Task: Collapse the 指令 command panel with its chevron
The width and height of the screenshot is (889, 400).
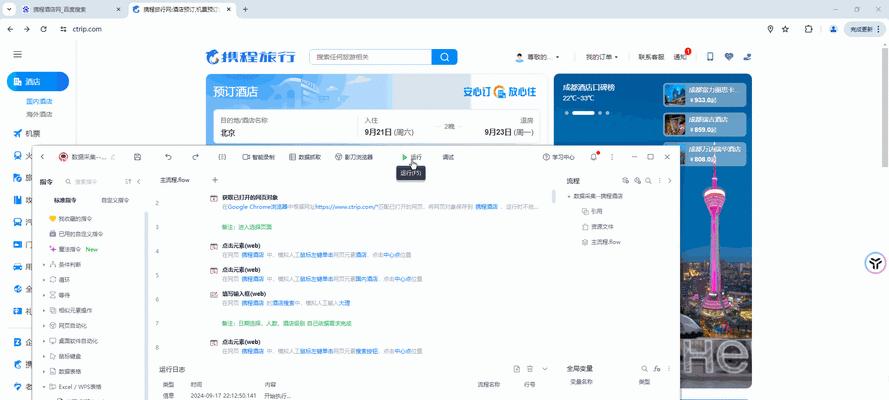Action: (x=139, y=182)
